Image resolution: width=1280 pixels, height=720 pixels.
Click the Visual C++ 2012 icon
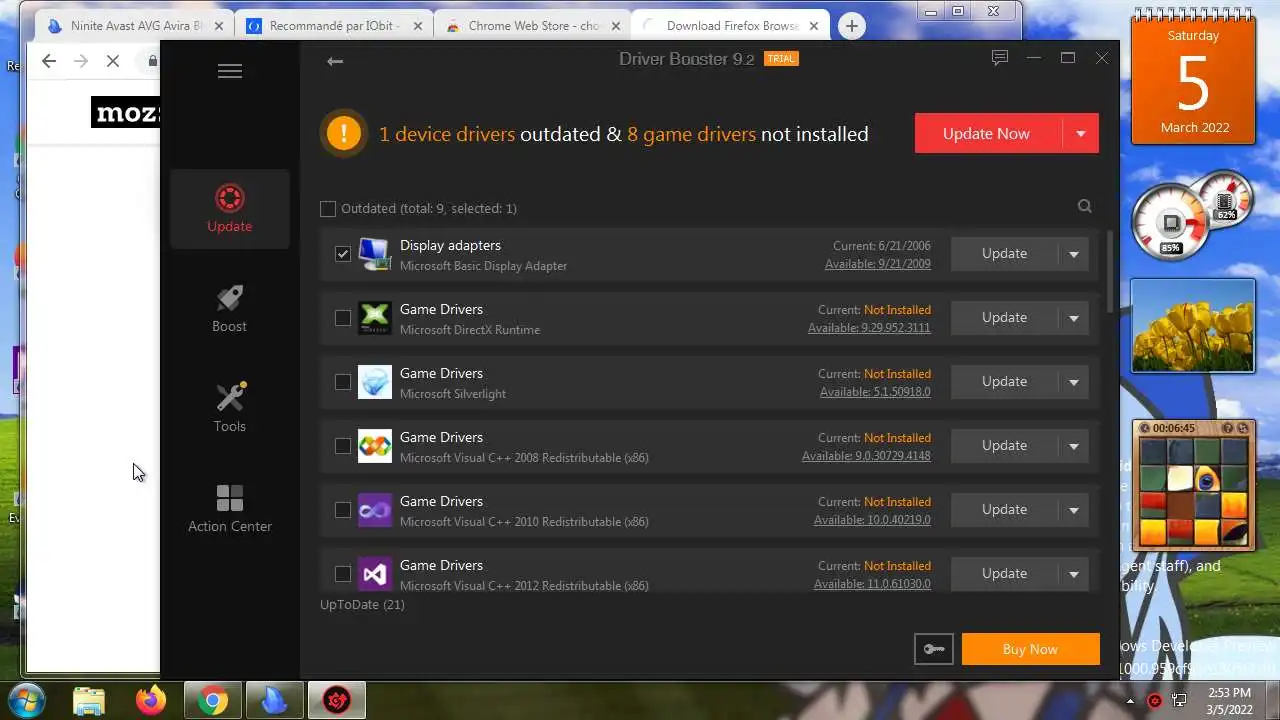(374, 574)
